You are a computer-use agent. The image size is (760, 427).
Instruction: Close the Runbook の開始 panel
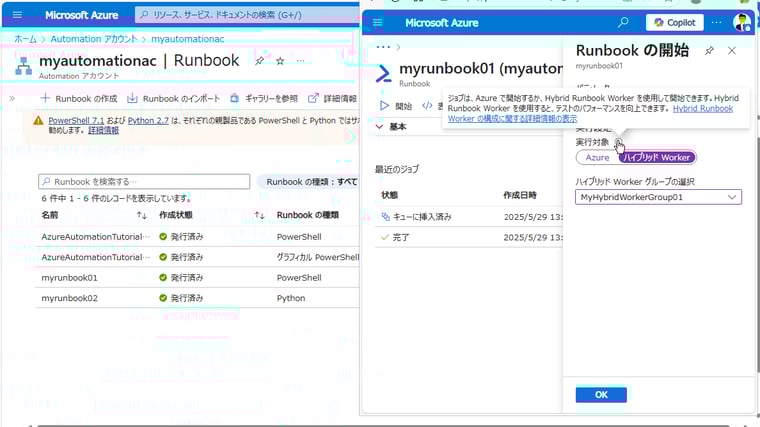tap(731, 50)
